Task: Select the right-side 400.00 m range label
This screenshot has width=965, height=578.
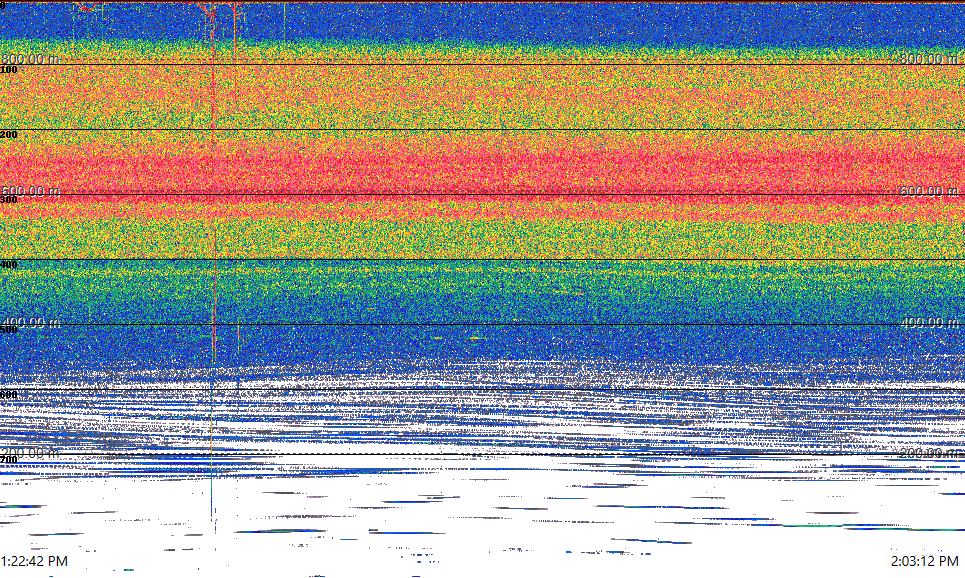Action: (x=930, y=322)
